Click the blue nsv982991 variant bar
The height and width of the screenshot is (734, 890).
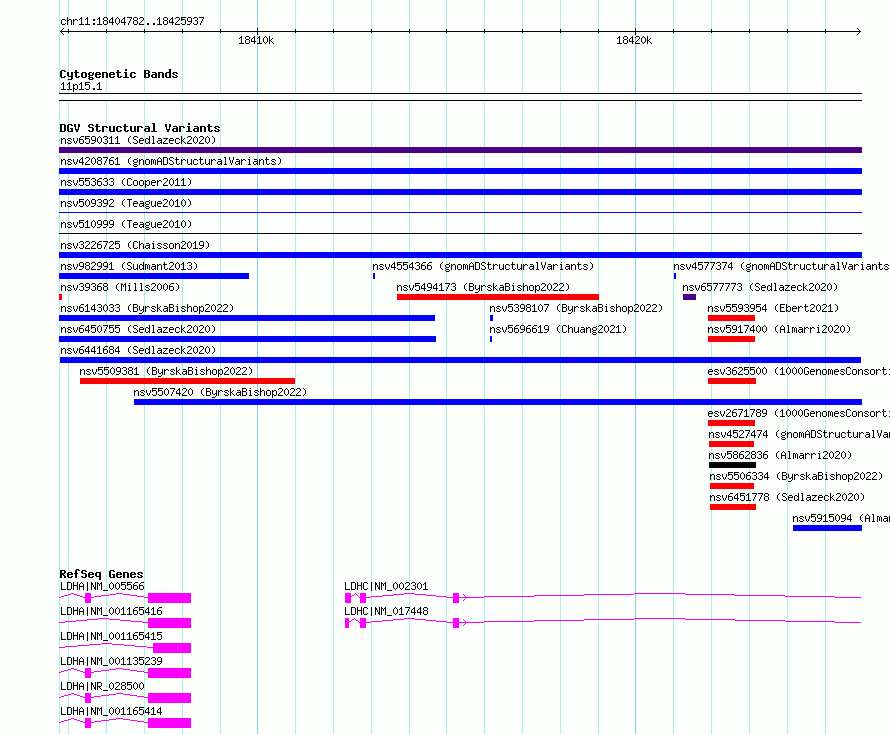(154, 276)
